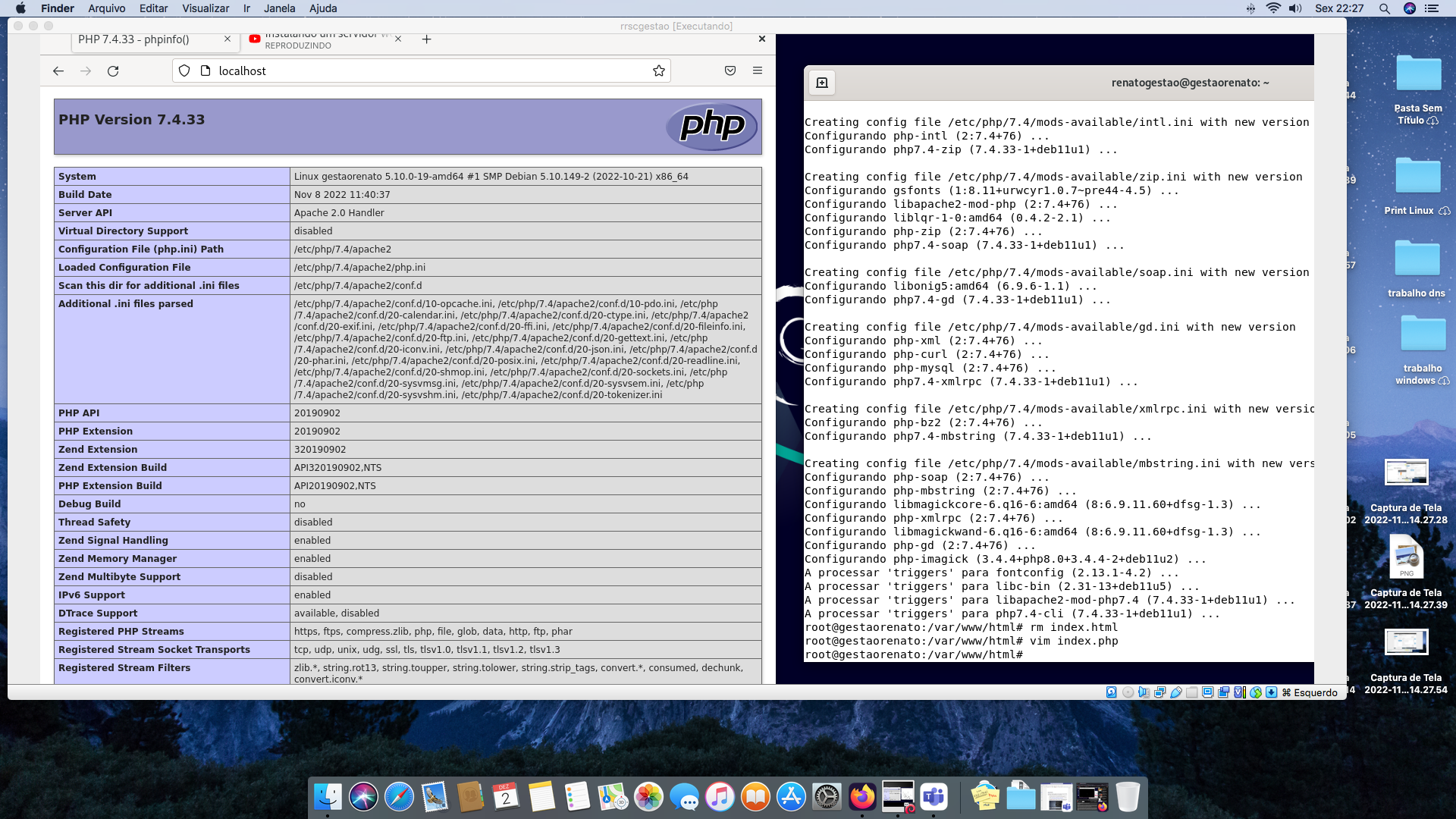Bookmark this page with star icon
The width and height of the screenshot is (1456, 819).
coord(658,71)
